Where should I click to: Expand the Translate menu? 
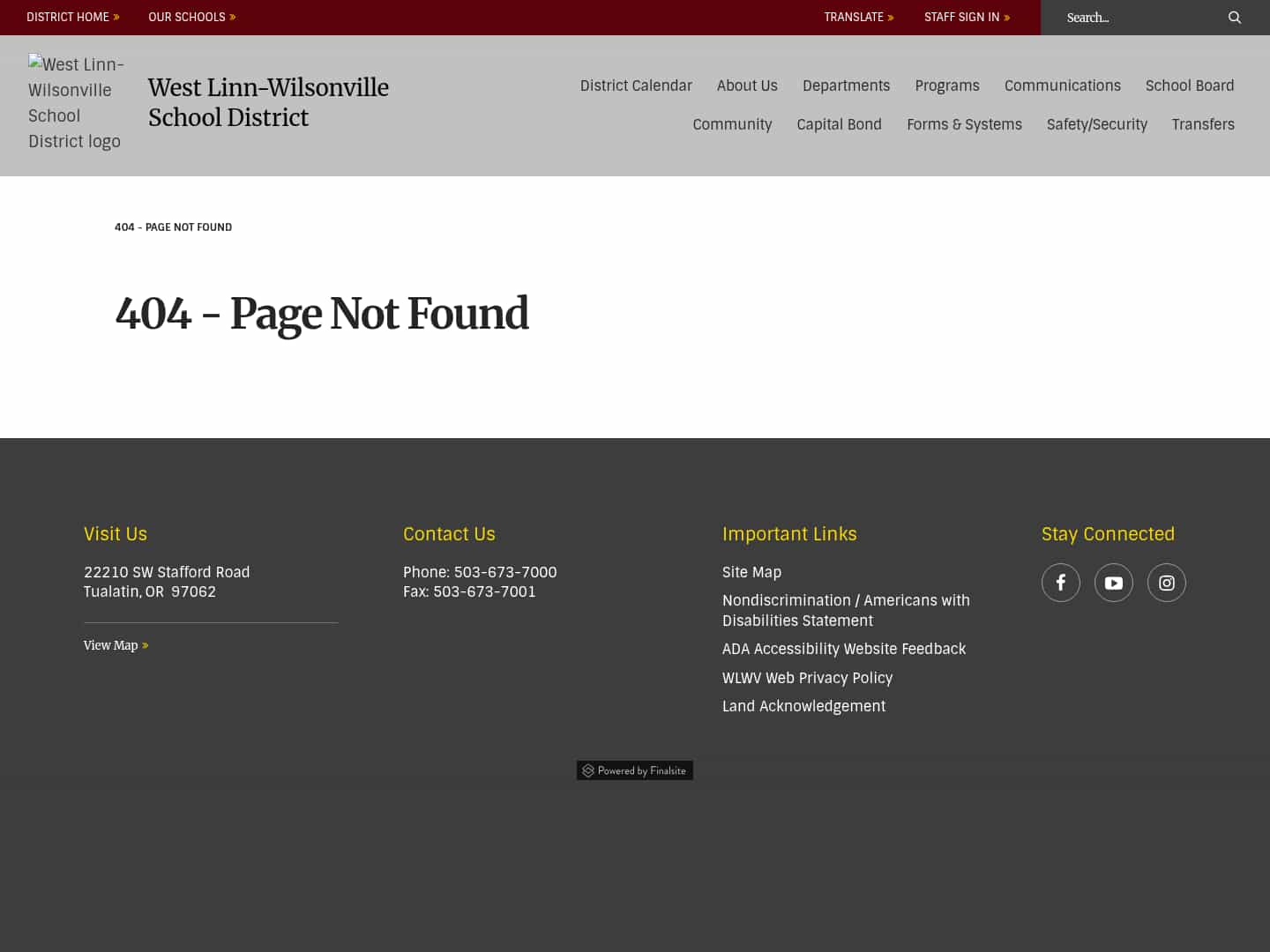(854, 17)
